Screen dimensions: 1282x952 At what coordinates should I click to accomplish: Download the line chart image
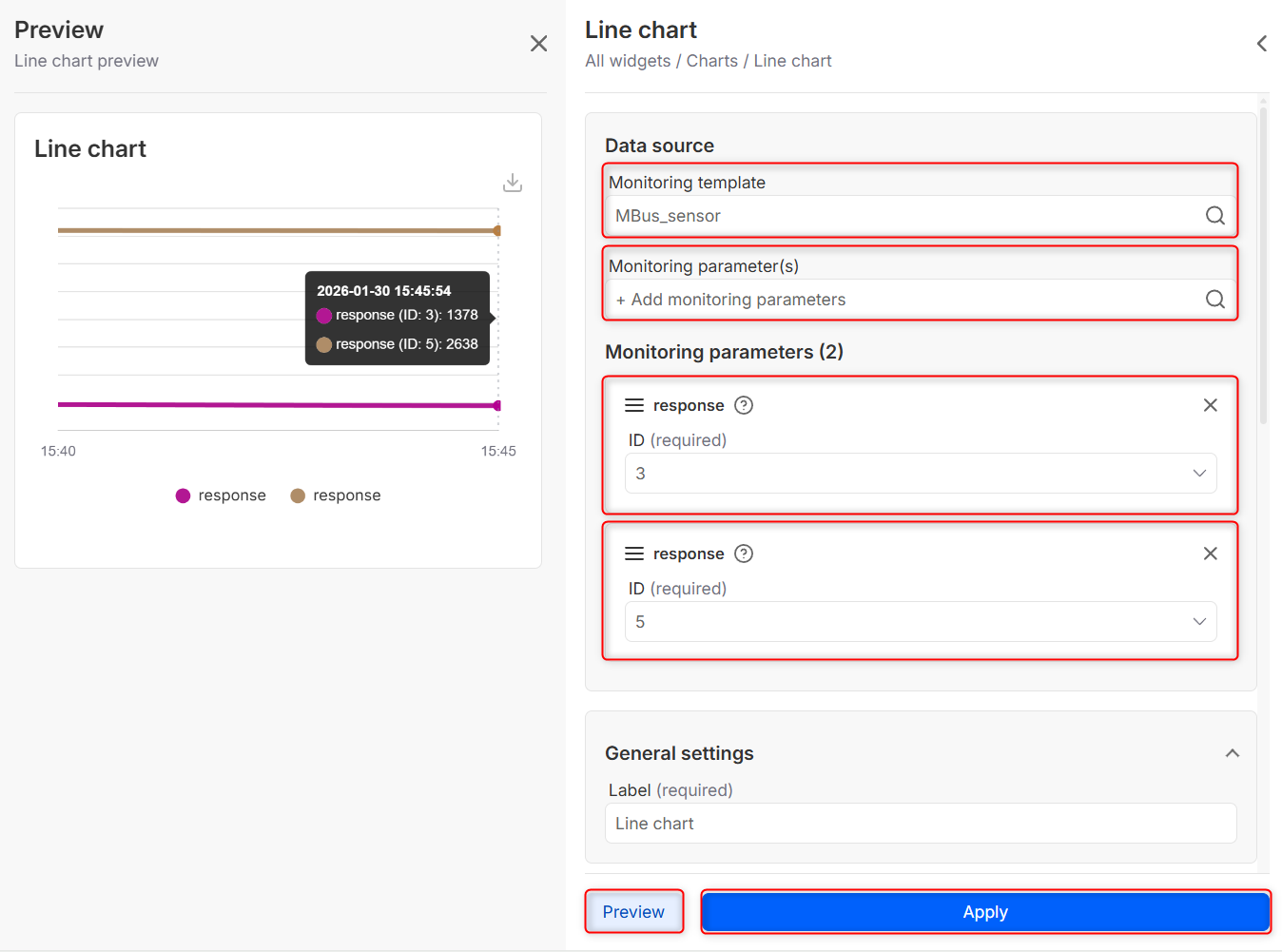click(513, 183)
